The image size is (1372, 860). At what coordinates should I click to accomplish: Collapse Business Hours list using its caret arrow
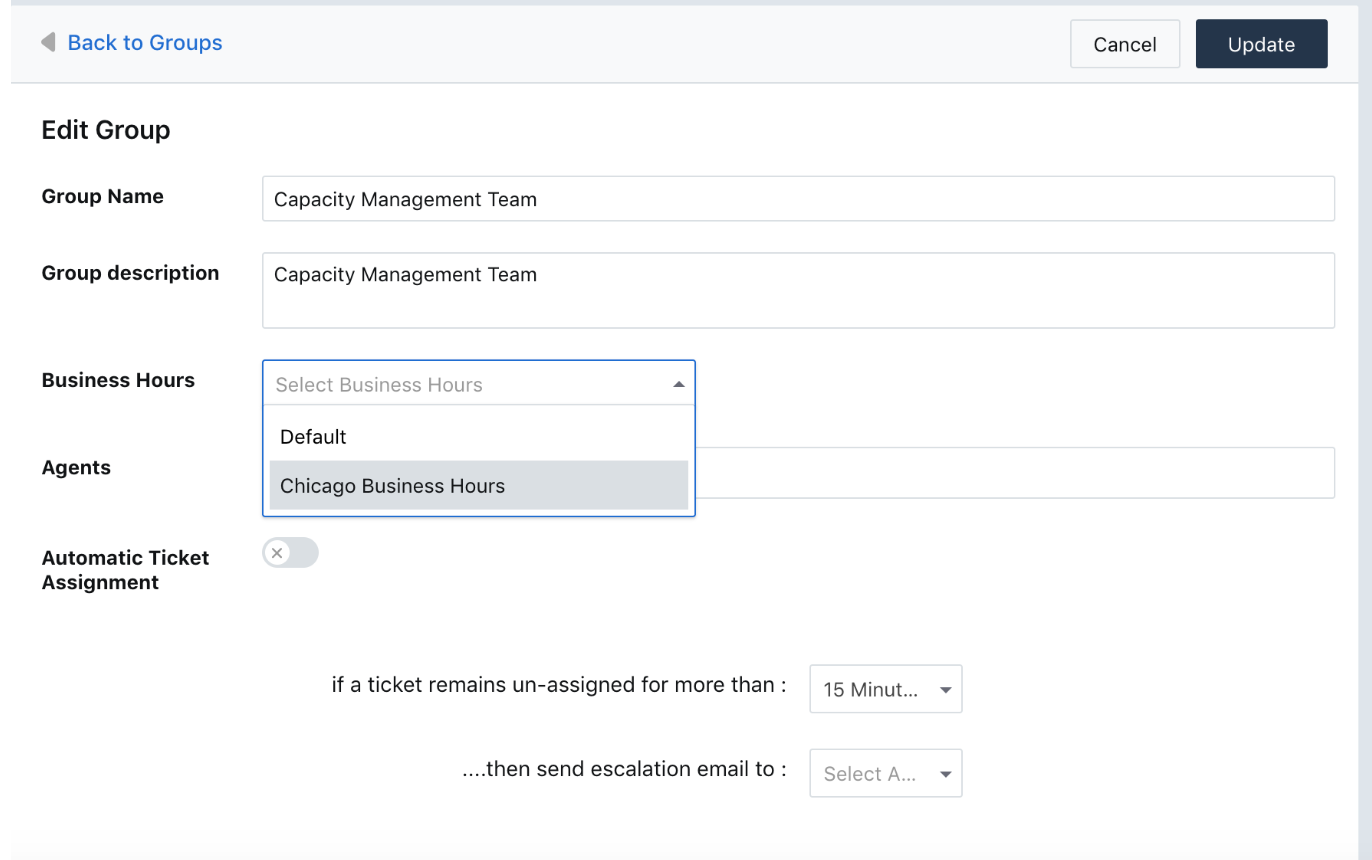(x=679, y=385)
